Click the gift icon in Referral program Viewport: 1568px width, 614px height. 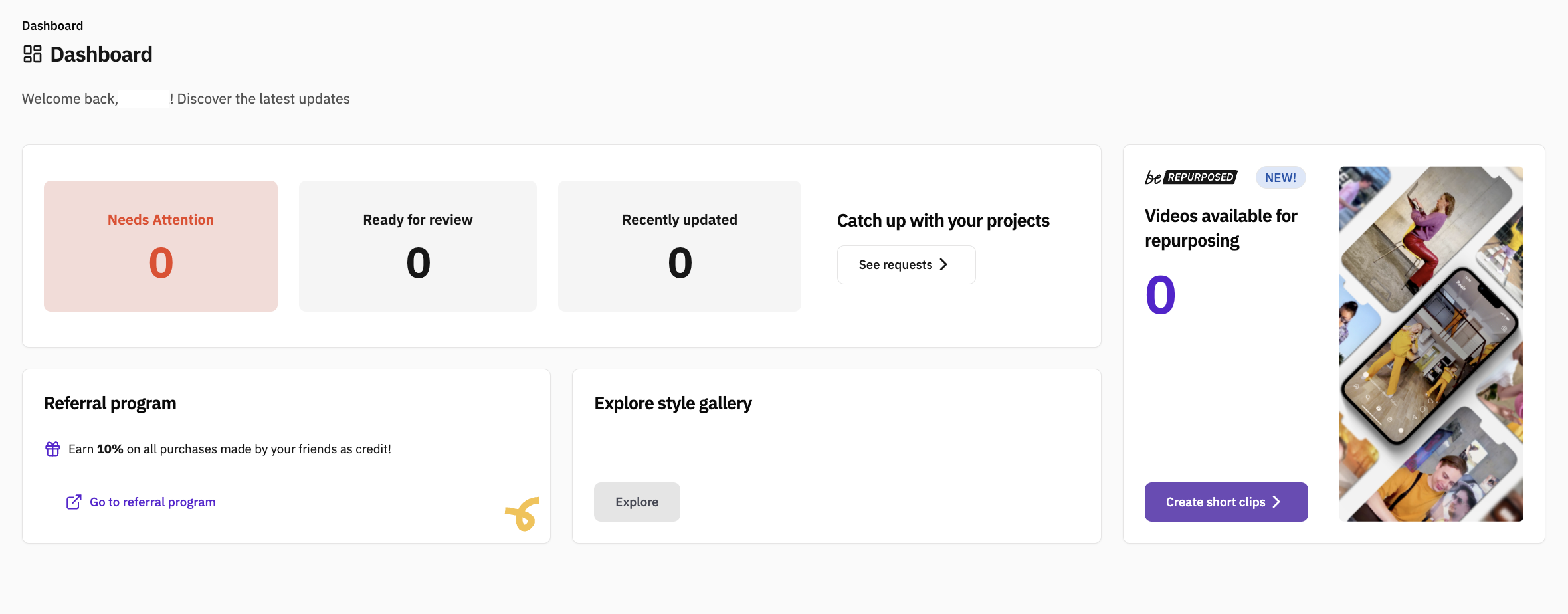[x=52, y=449]
